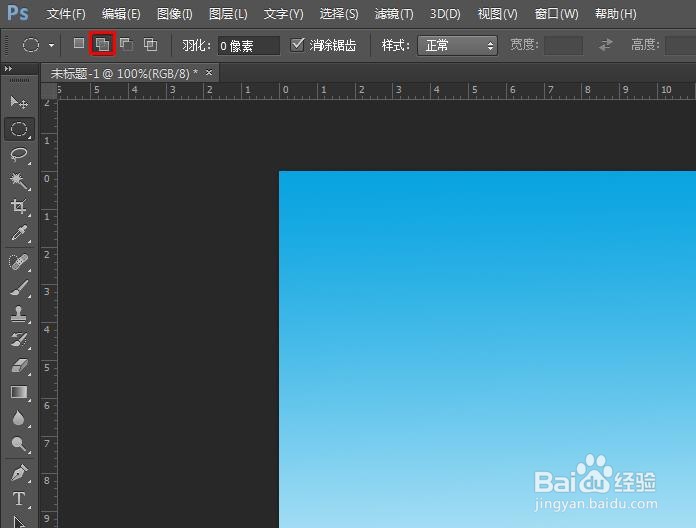
Task: Expand the toolbox double-arrow toggle
Action: [x=8, y=69]
